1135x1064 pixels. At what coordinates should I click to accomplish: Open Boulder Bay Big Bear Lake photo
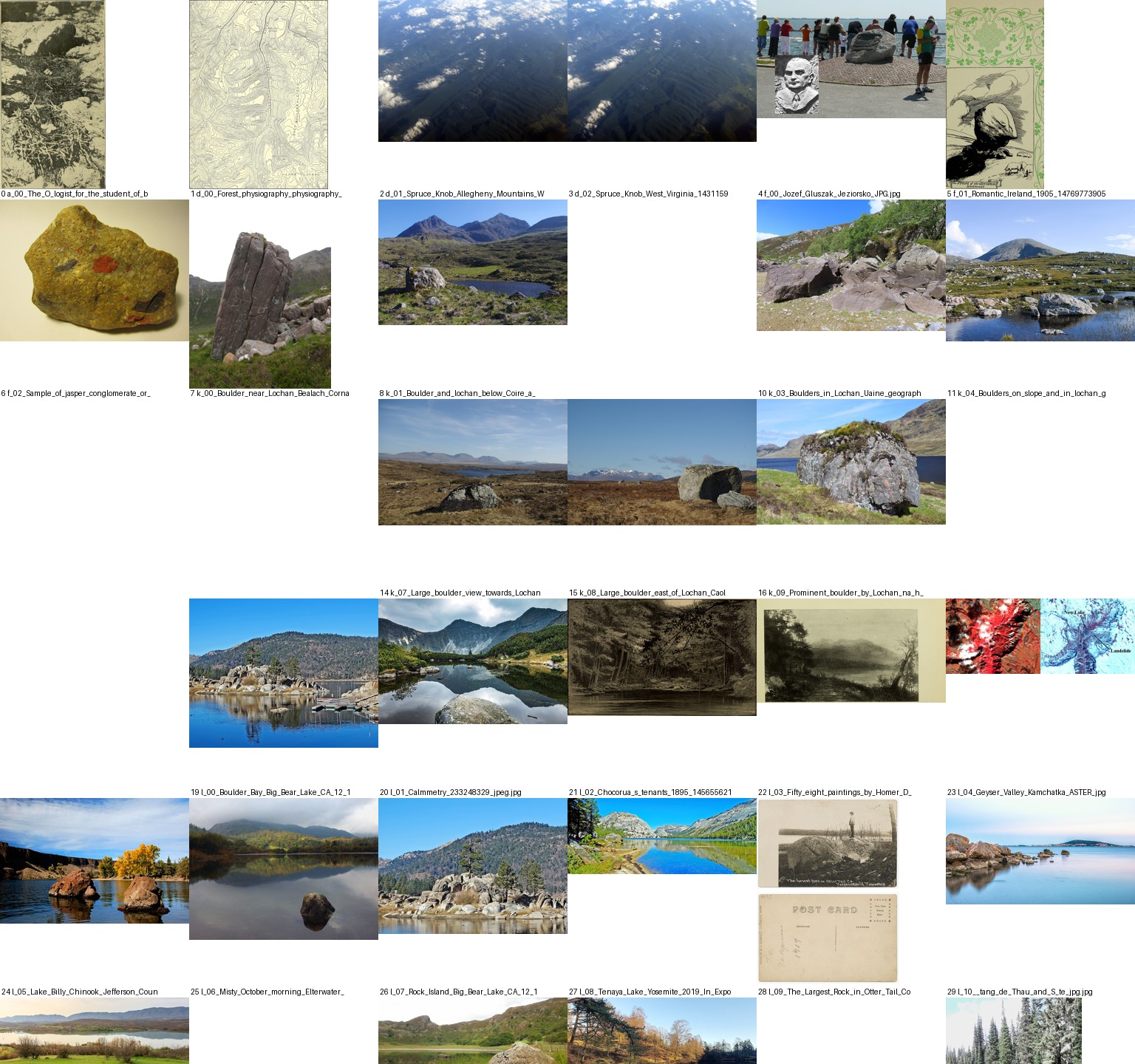coord(284,673)
